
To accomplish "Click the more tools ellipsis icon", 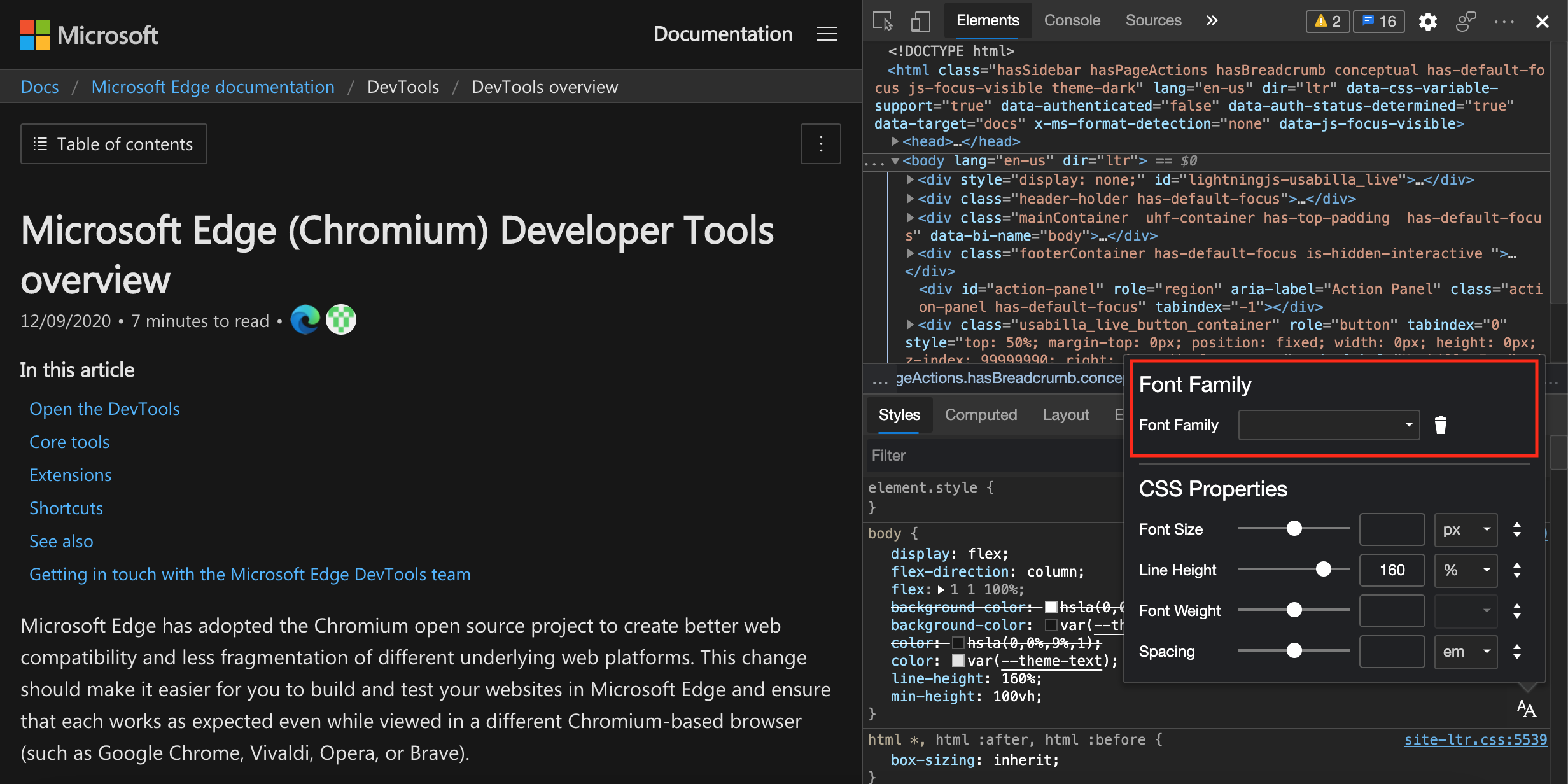I will (1504, 21).
